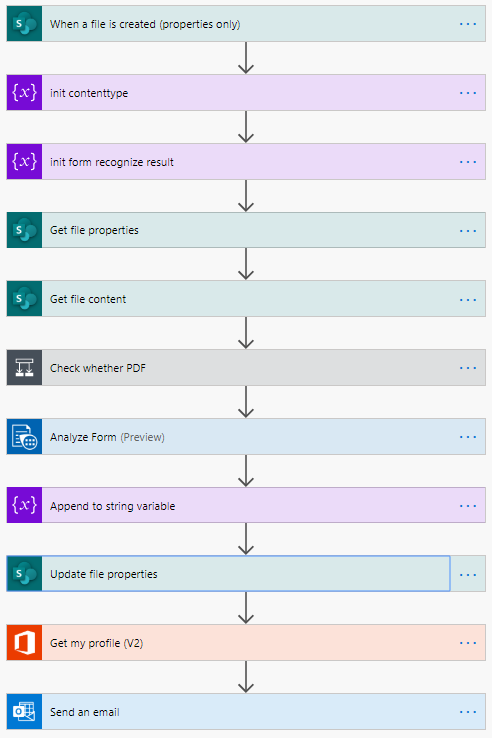Click the Outlook icon on Send an email
Viewport: 492px width, 738px height.
[24, 712]
